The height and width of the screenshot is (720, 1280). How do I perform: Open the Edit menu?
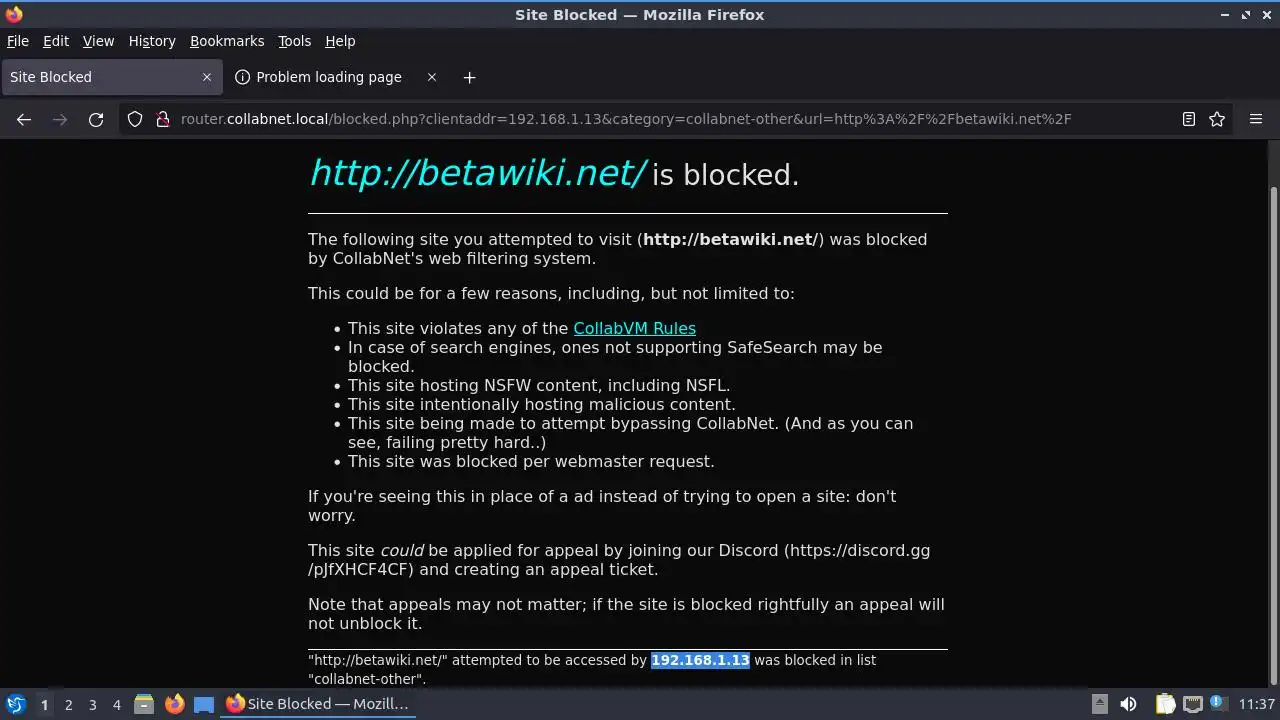[56, 41]
